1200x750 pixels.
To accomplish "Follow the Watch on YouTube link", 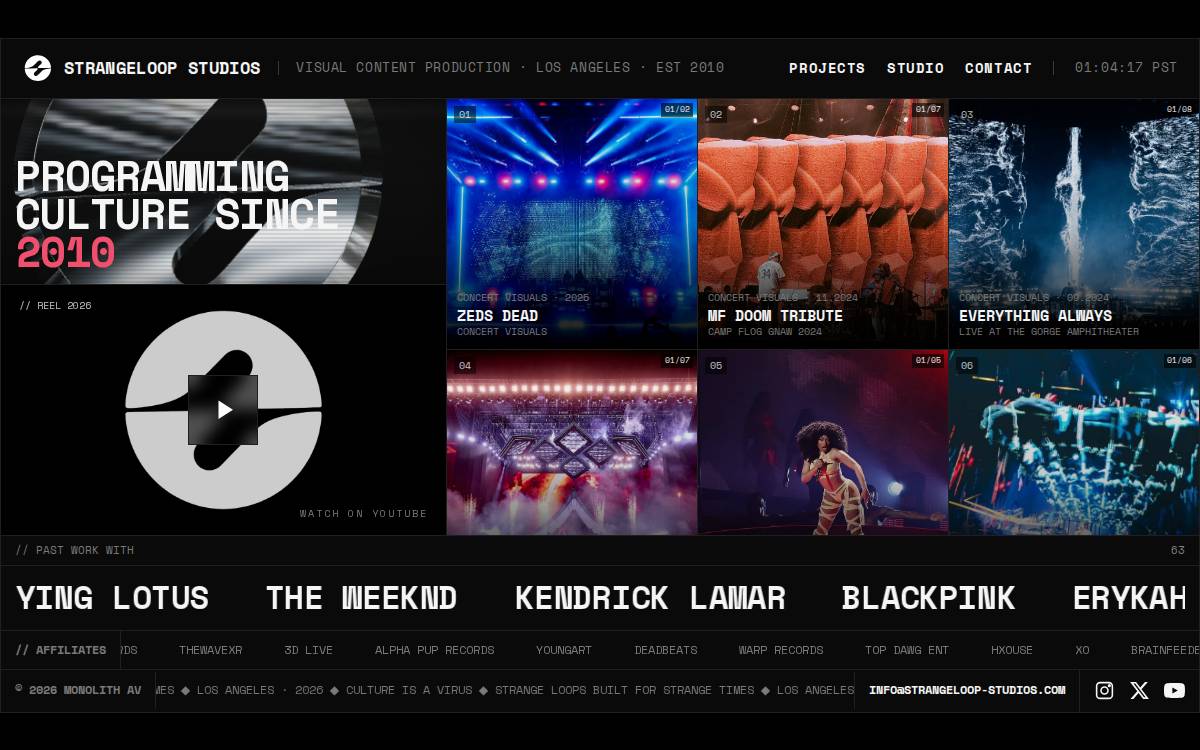I will click(x=363, y=514).
